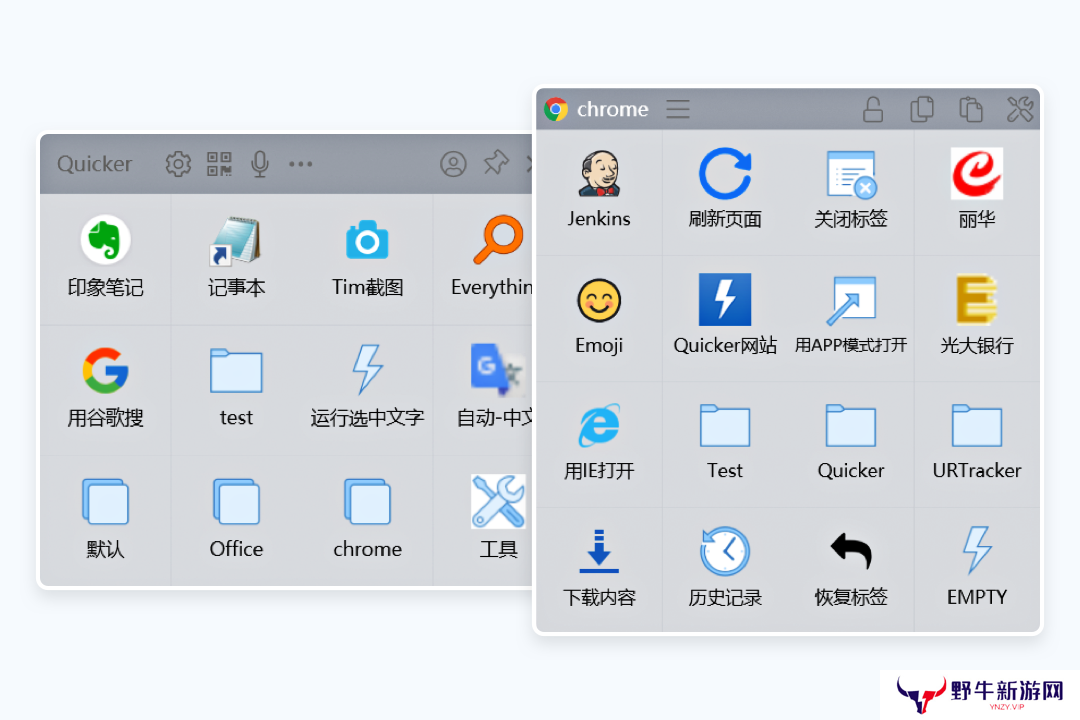Image resolution: width=1080 pixels, height=720 pixels.
Task: Toggle the lock icon in chrome panel
Action: [x=873, y=109]
